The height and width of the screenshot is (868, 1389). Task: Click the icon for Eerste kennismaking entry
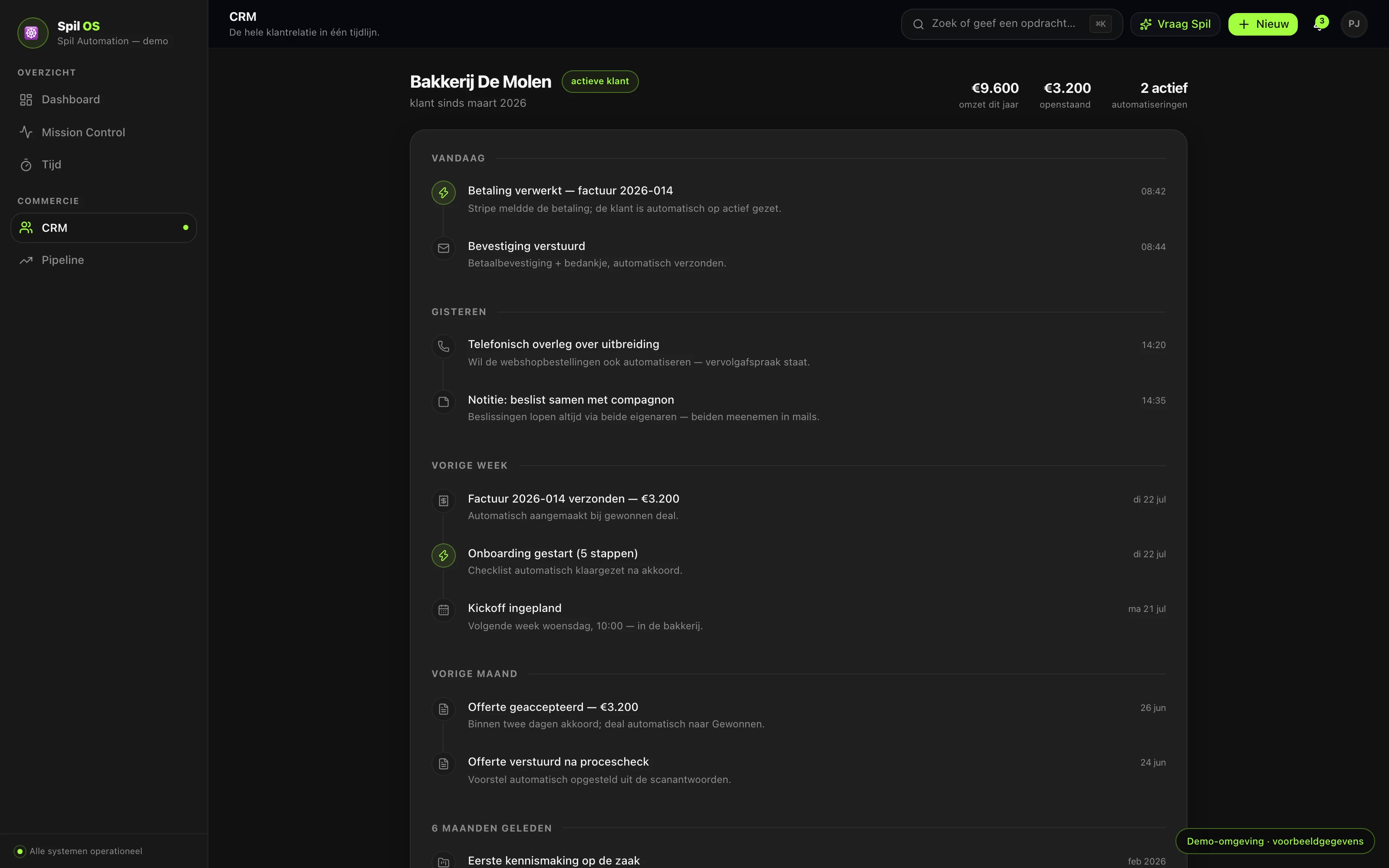click(x=444, y=861)
